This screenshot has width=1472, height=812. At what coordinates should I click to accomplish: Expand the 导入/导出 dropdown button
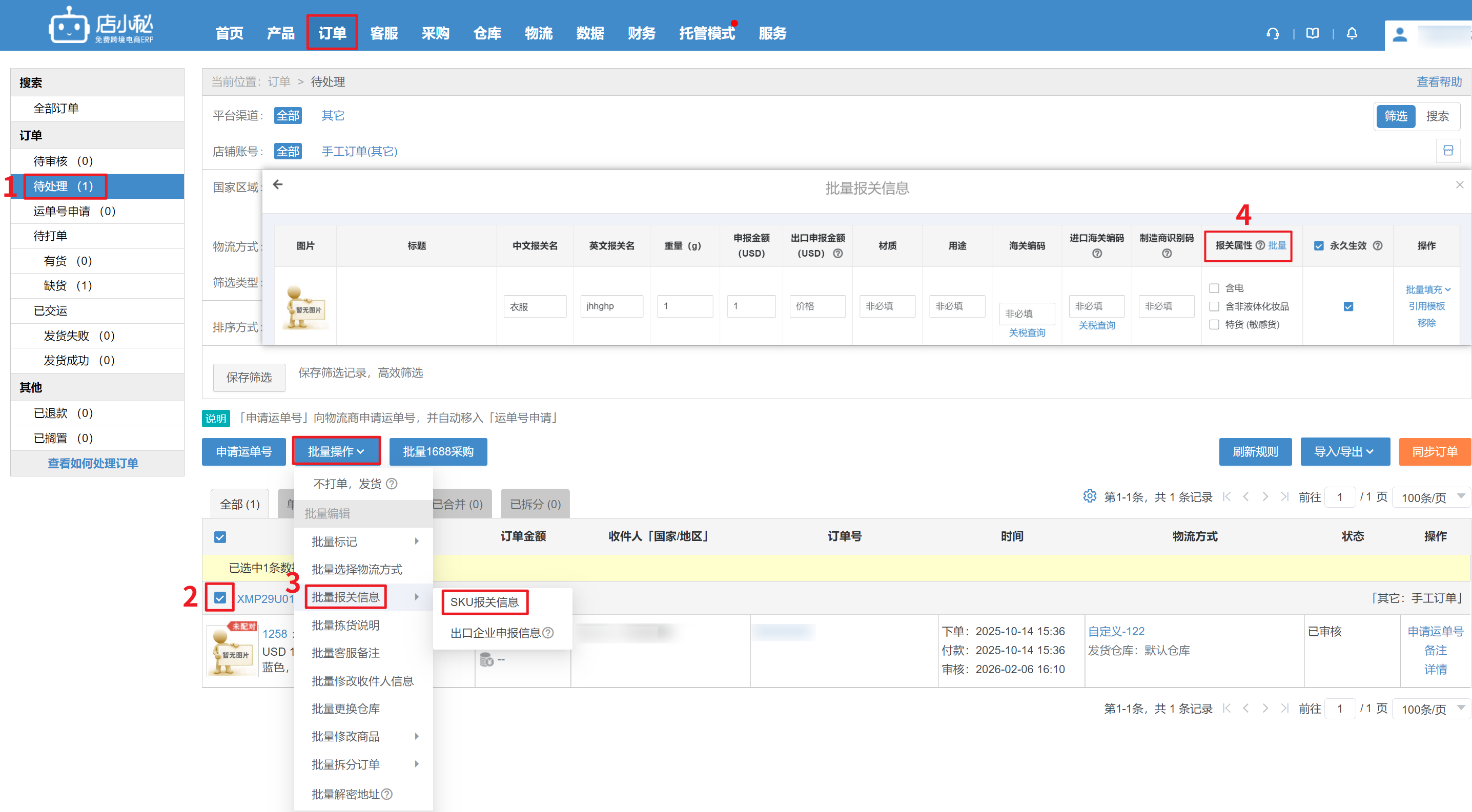[1344, 452]
